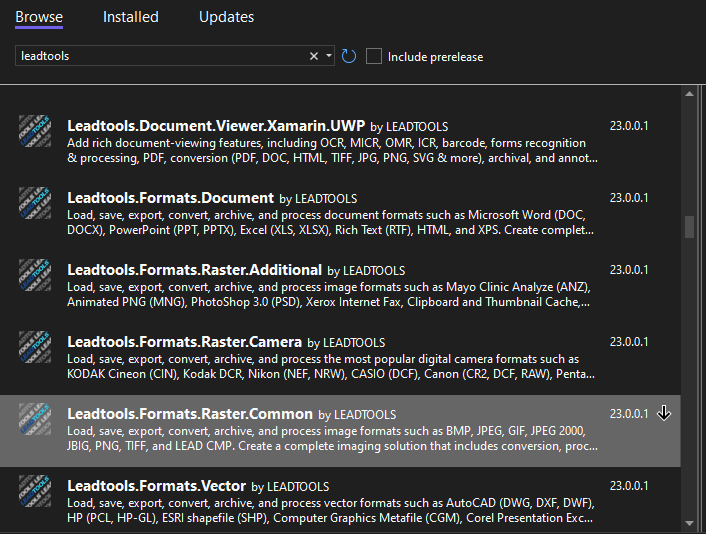
Task: Click description mentioning BMP, JPEG, GIF, JPEG 2000
Action: click(x=332, y=439)
